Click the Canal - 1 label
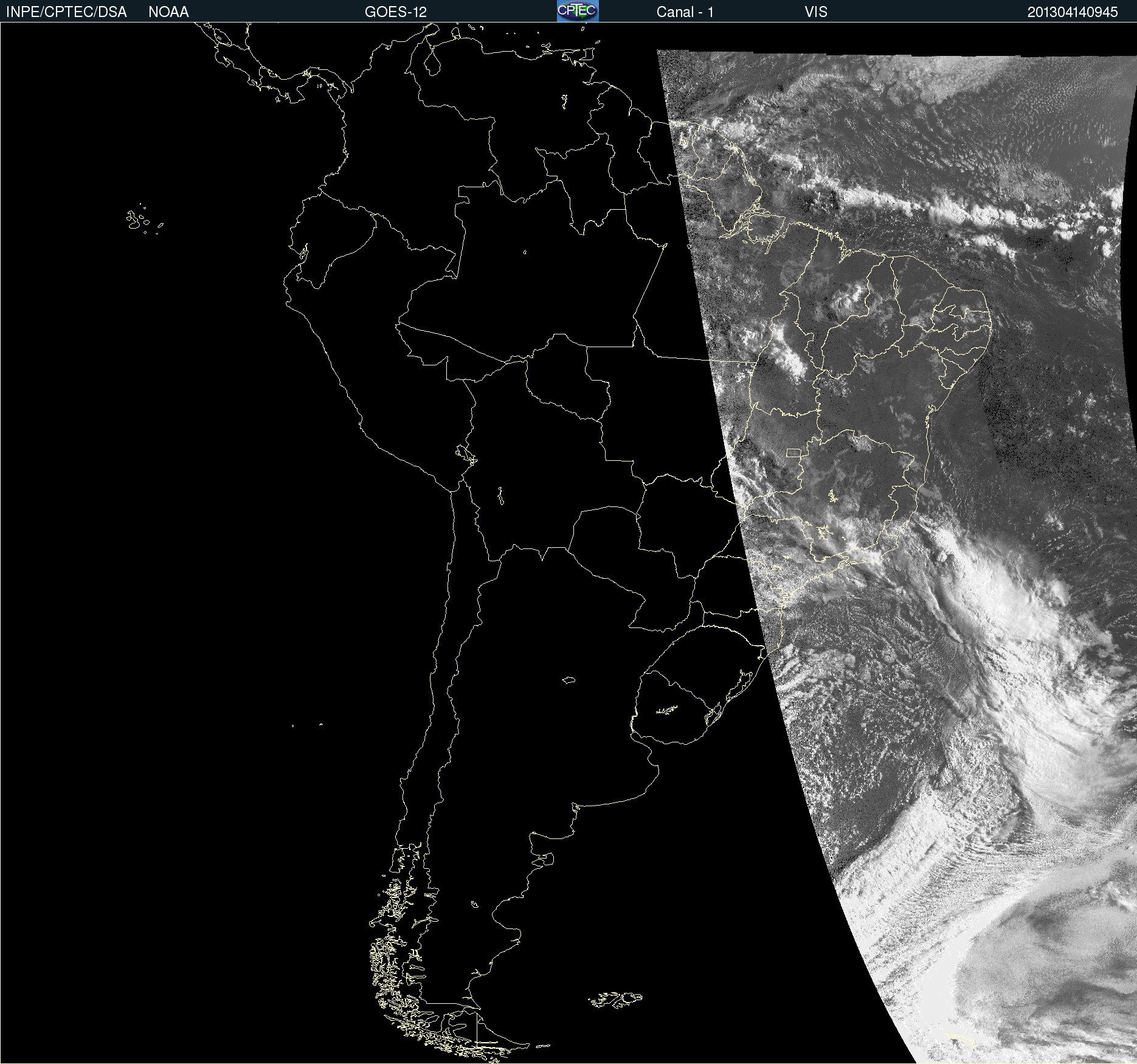The height and width of the screenshot is (1064, 1137). [x=685, y=12]
